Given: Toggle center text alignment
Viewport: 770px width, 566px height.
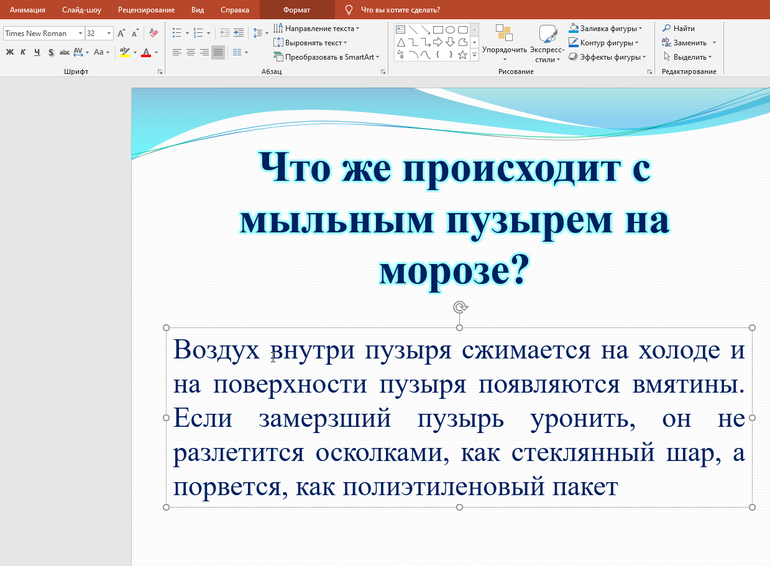Looking at the screenshot, I should tap(191, 52).
